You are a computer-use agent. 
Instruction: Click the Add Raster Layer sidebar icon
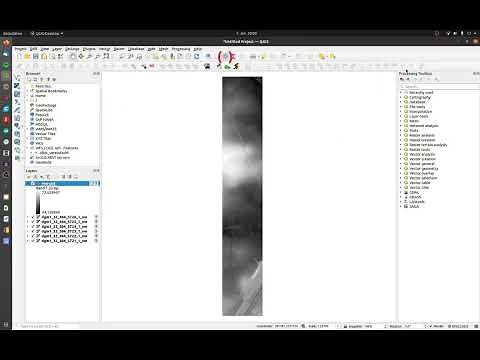coord(17,86)
